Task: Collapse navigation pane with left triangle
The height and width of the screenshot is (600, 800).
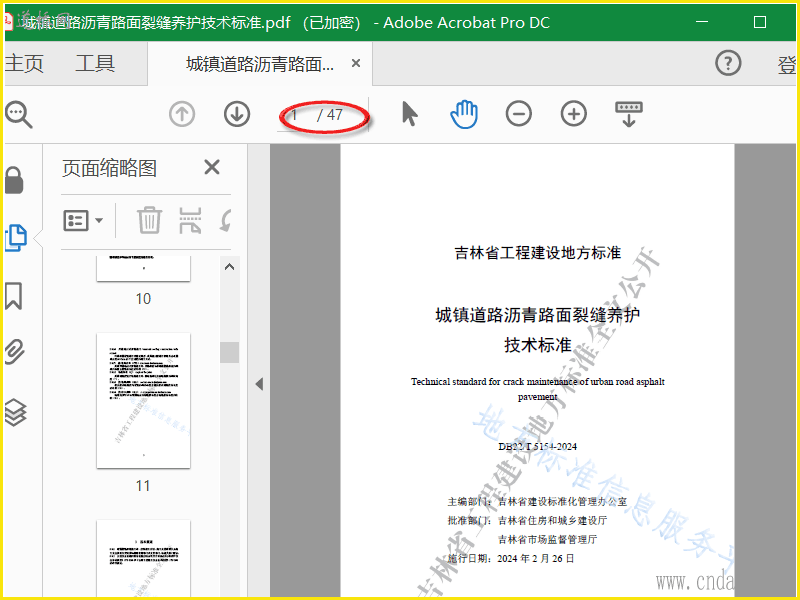Action: (259, 384)
